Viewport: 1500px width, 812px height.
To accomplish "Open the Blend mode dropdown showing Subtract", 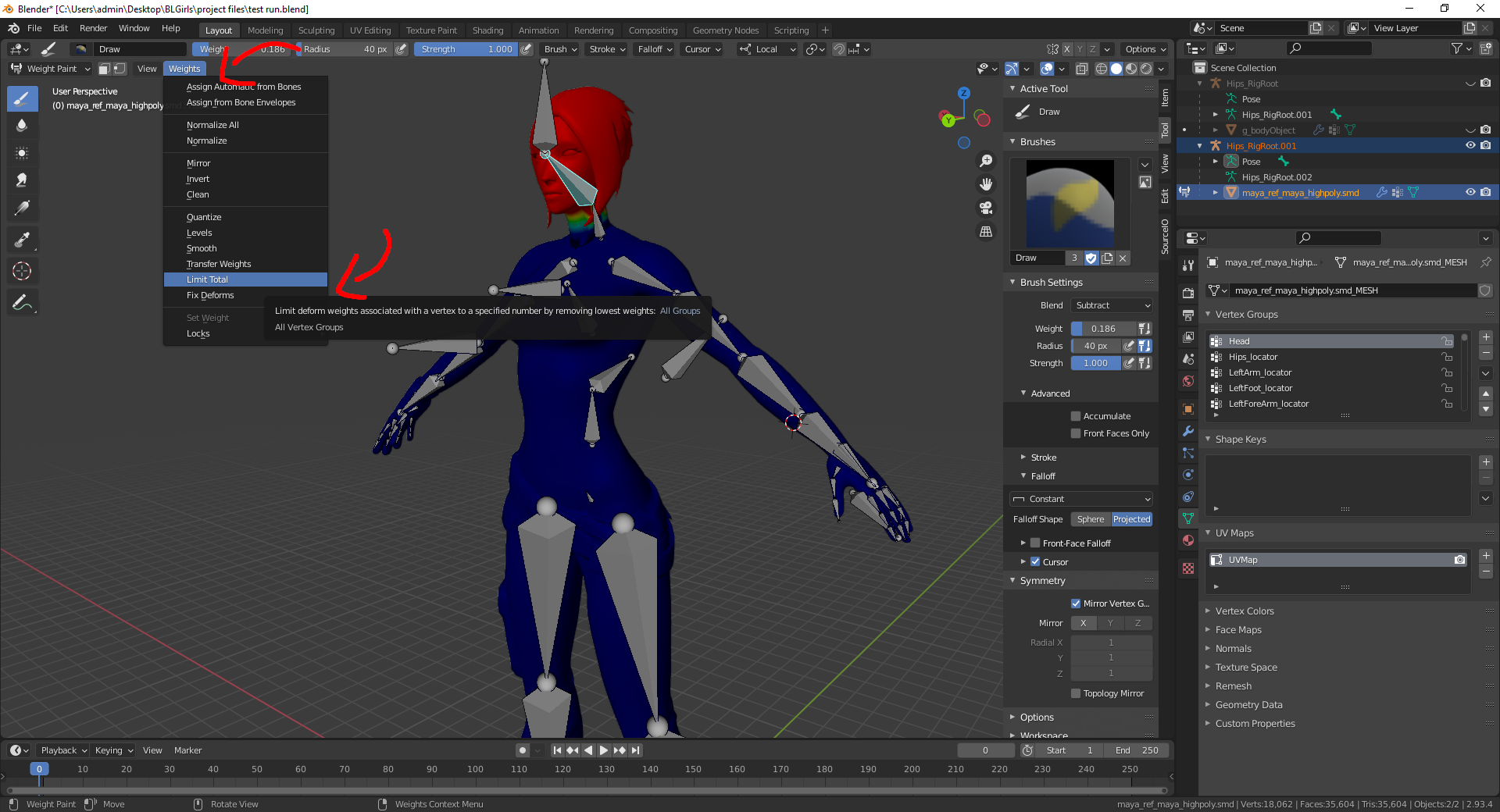I will [1112, 305].
